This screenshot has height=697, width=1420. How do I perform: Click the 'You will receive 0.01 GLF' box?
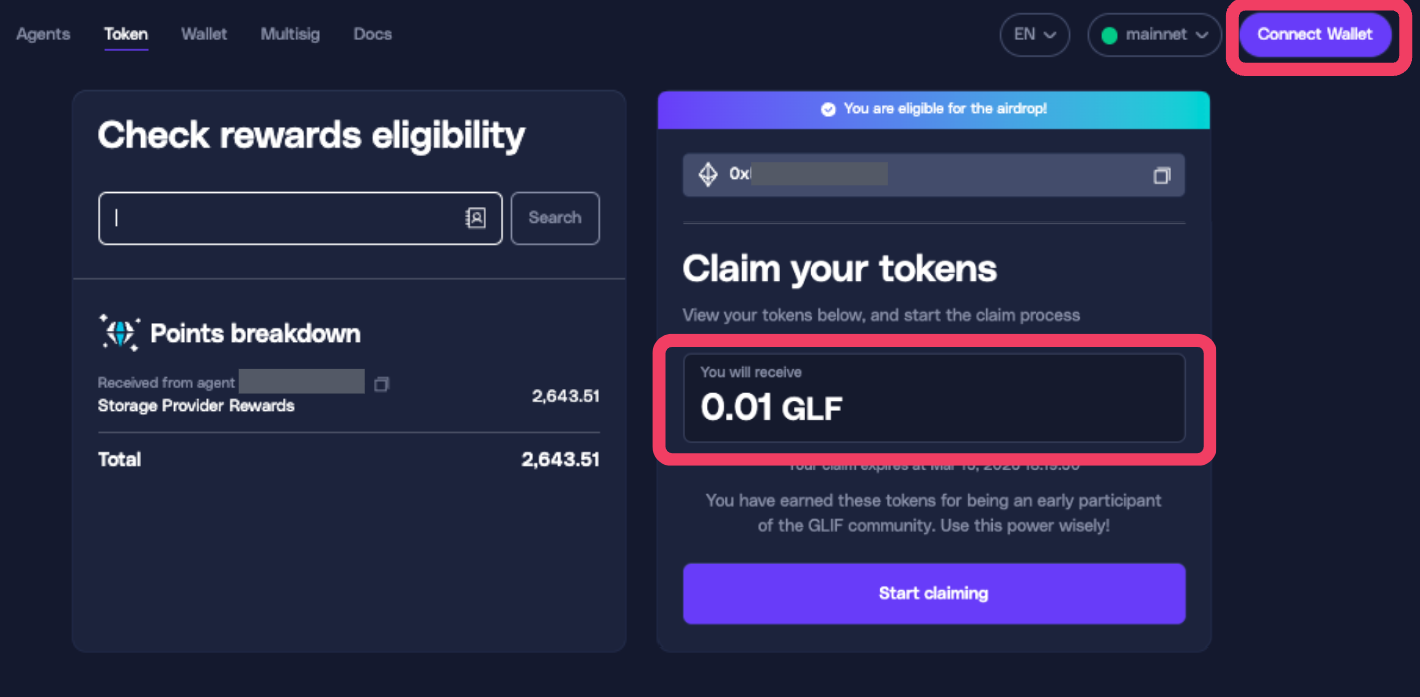point(934,398)
